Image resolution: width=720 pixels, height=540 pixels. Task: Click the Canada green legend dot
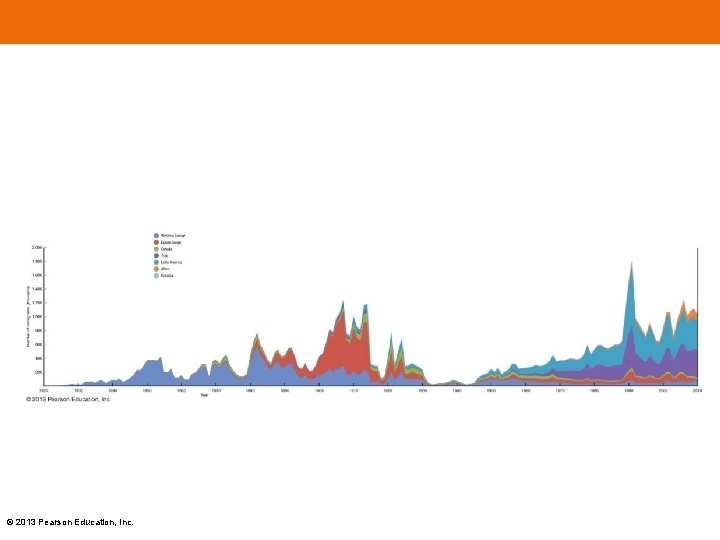[156, 249]
